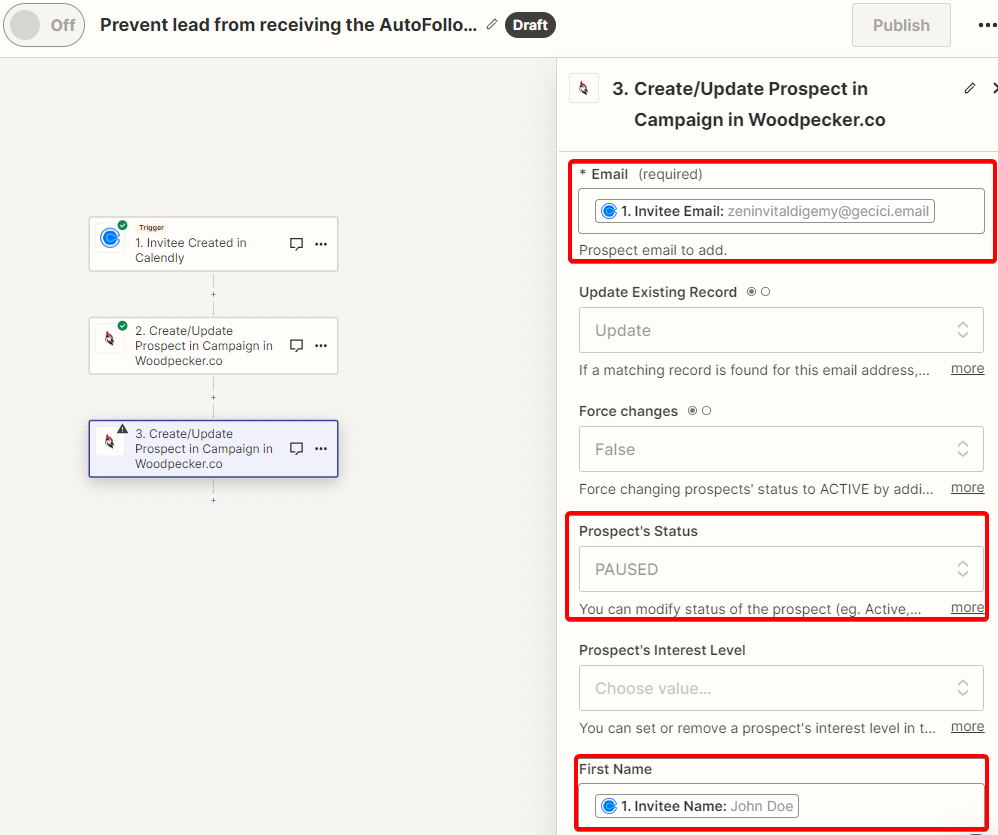Screen dimensions: 998x835
Task: Open Prospect's Status PAUSED dropdown
Action: click(x=781, y=569)
